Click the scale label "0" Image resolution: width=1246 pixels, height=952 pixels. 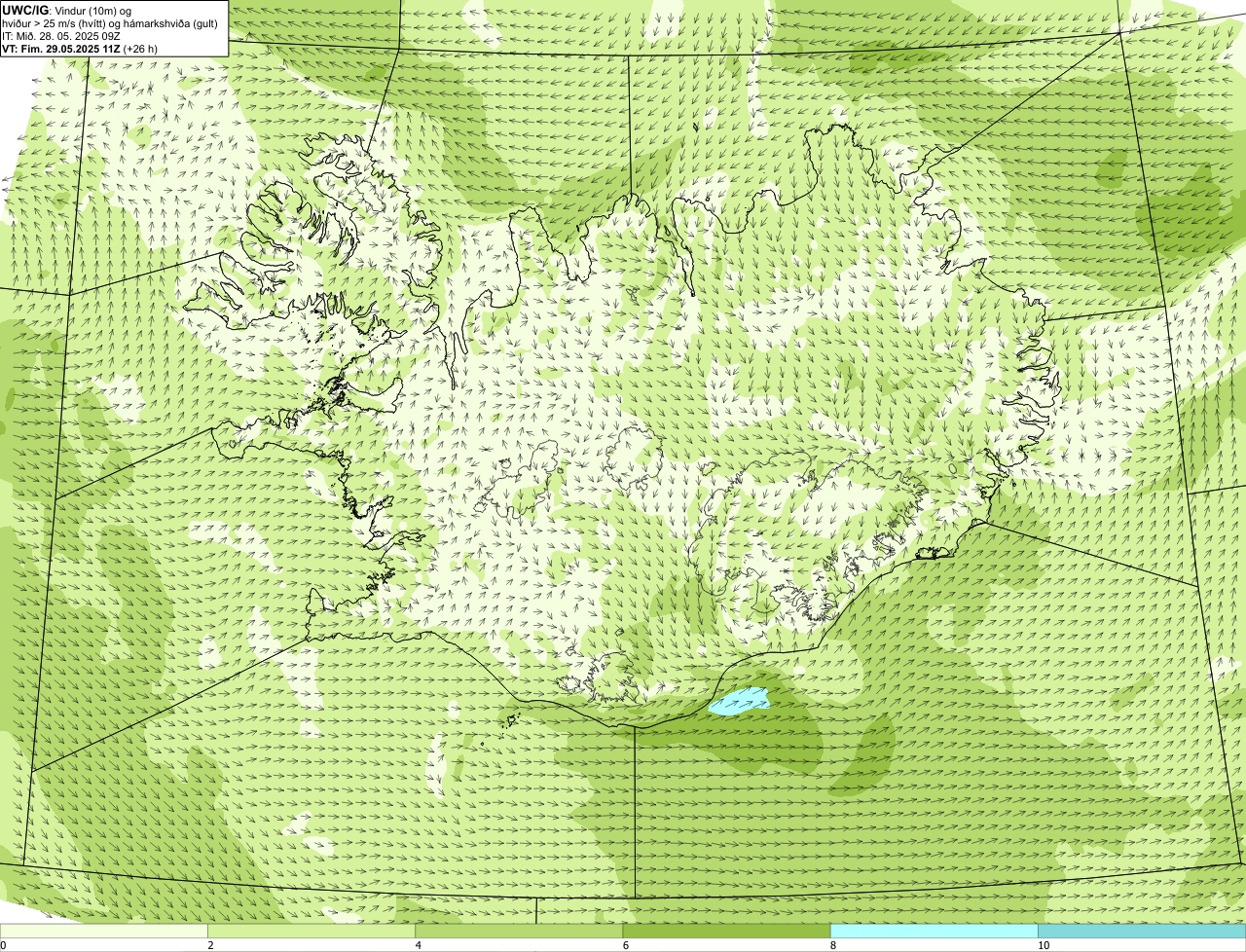pyautogui.click(x=3, y=945)
